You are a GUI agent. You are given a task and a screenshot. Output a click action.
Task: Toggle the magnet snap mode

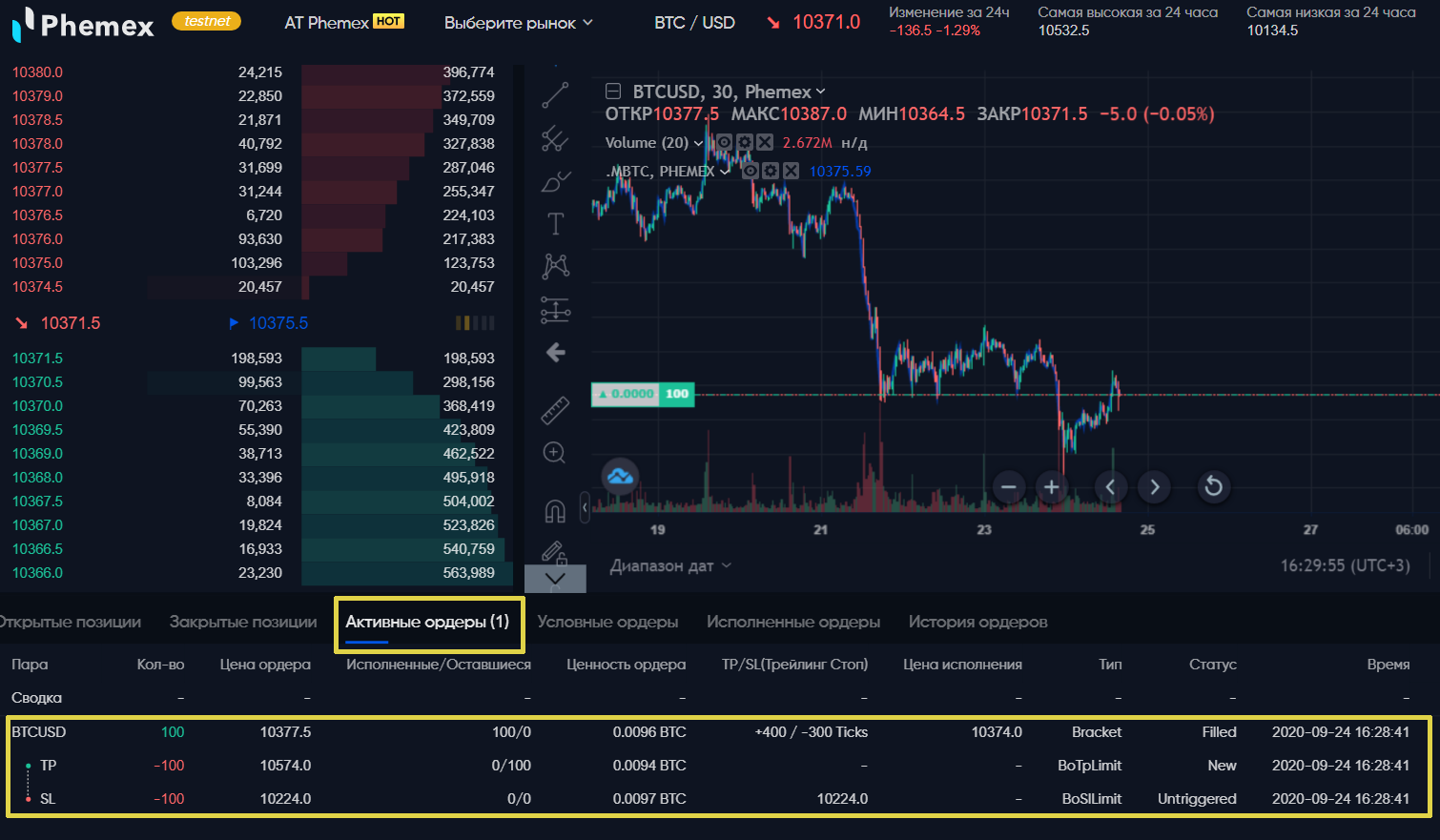tap(555, 511)
